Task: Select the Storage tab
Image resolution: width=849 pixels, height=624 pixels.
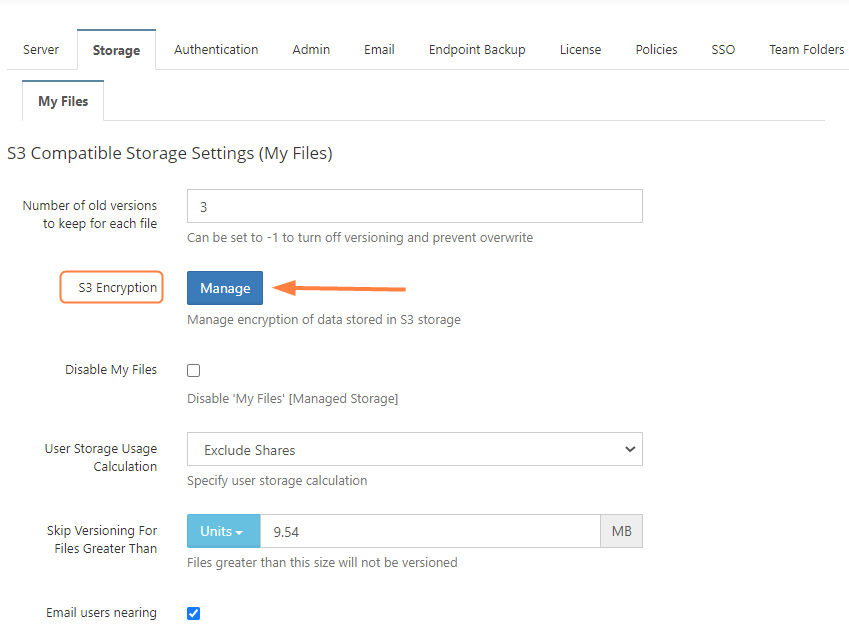Action: (x=116, y=50)
